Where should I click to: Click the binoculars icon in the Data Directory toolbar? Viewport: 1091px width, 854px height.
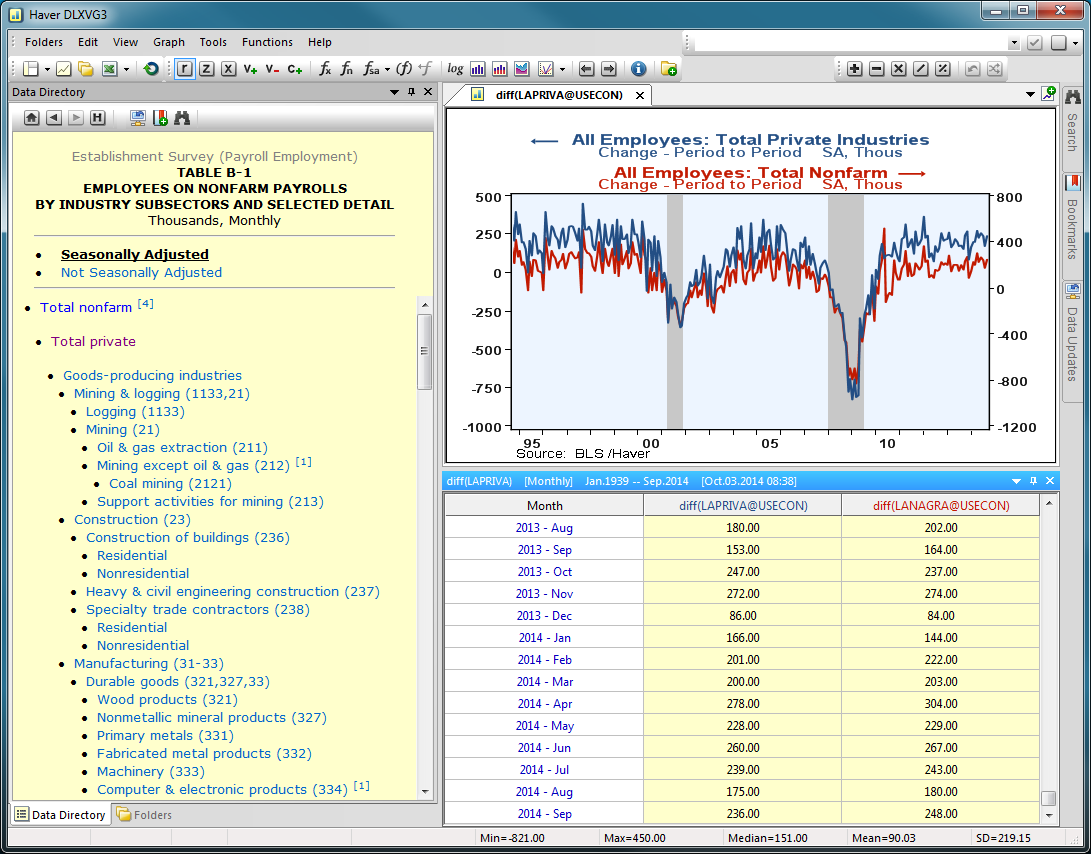tap(182, 118)
